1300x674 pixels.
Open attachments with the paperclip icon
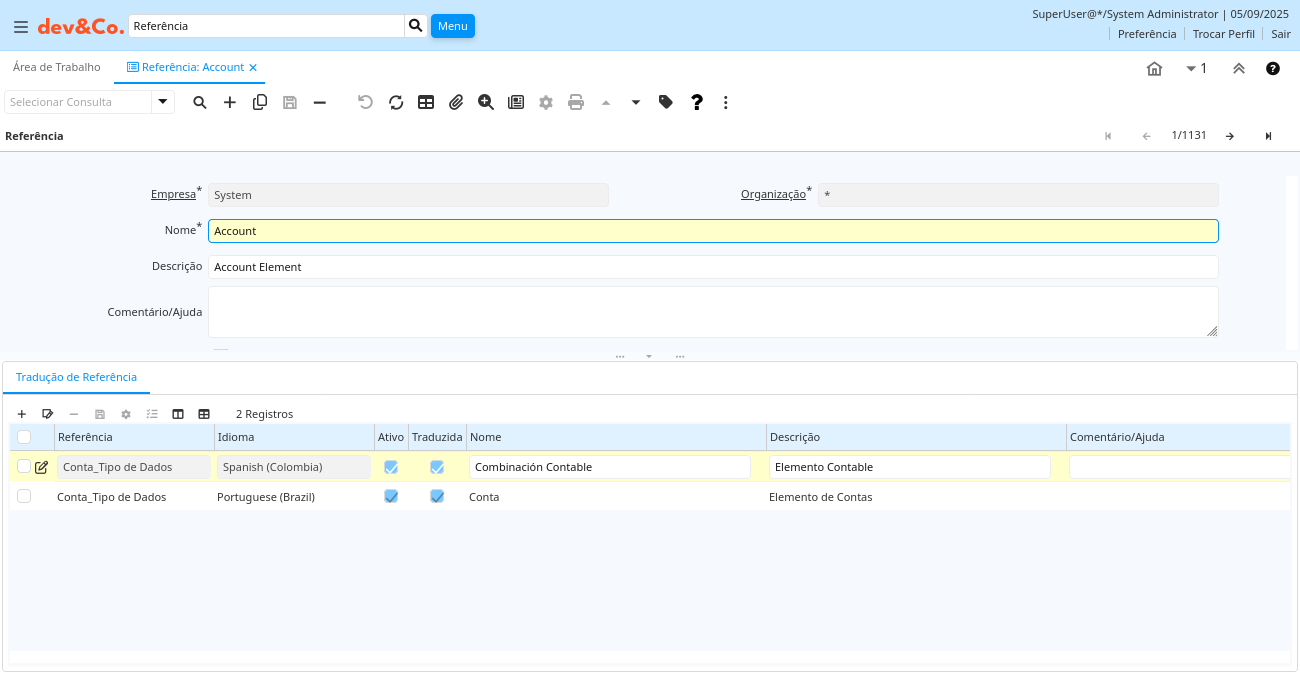(x=456, y=102)
